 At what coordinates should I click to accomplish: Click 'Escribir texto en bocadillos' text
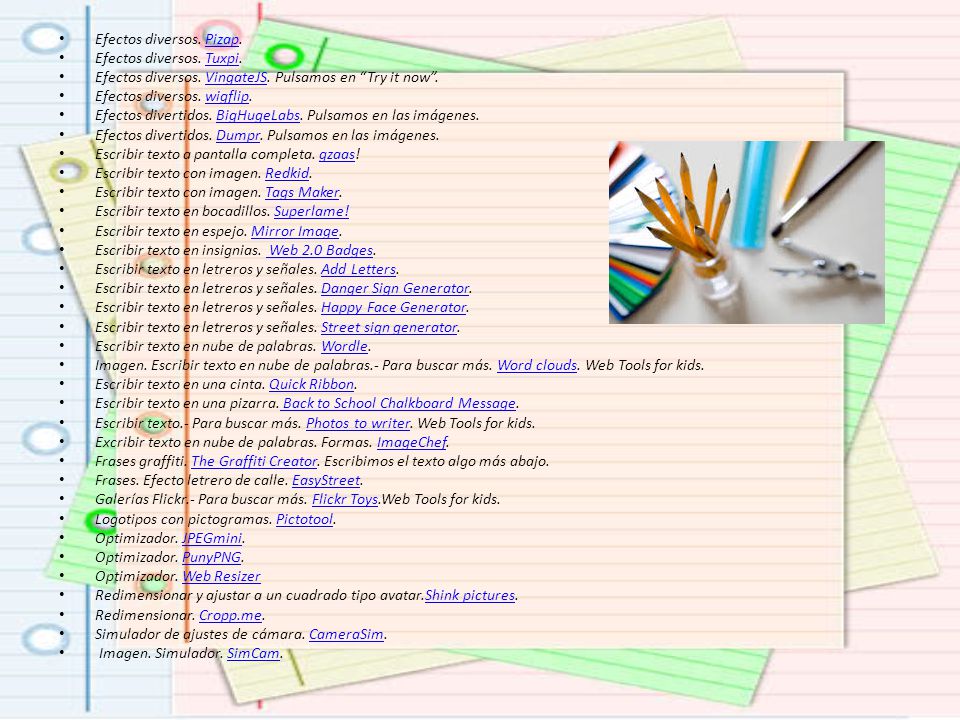click(x=182, y=211)
